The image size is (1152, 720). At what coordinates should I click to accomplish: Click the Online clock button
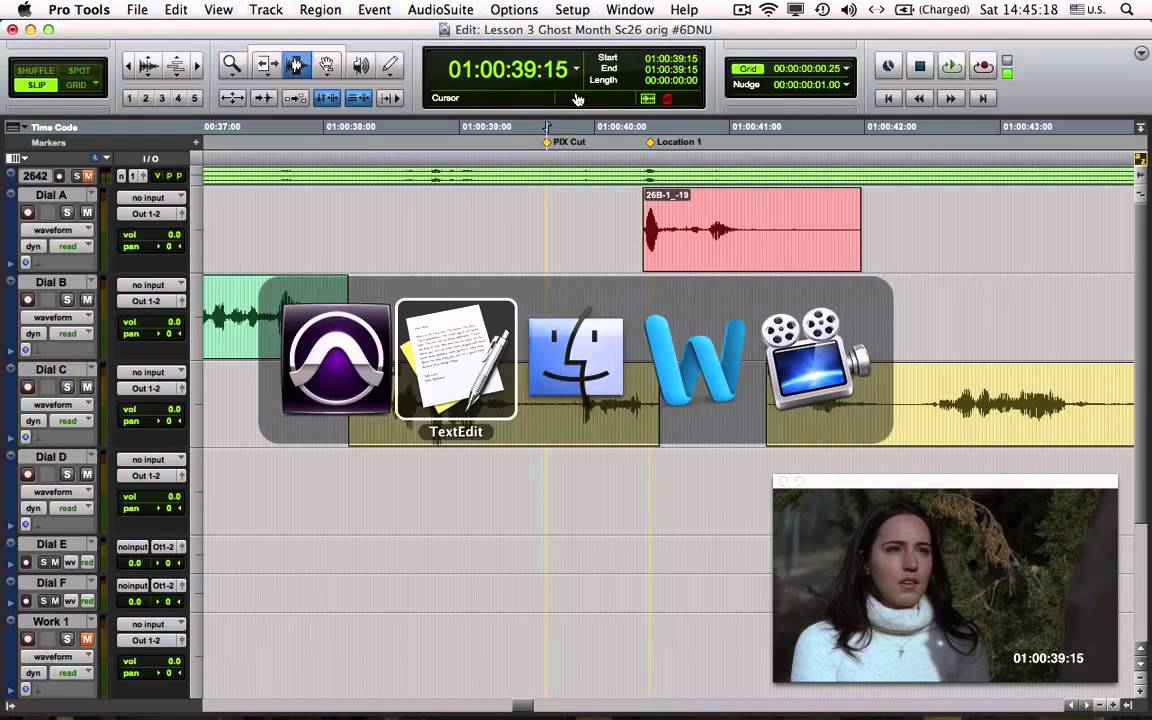click(888, 66)
